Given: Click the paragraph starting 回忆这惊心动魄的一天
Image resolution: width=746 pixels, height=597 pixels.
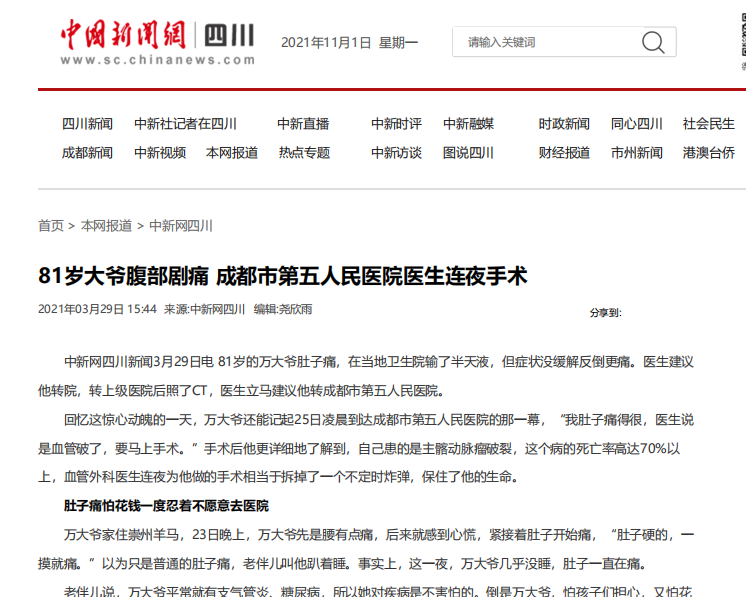Looking at the screenshot, I should click(366, 448).
